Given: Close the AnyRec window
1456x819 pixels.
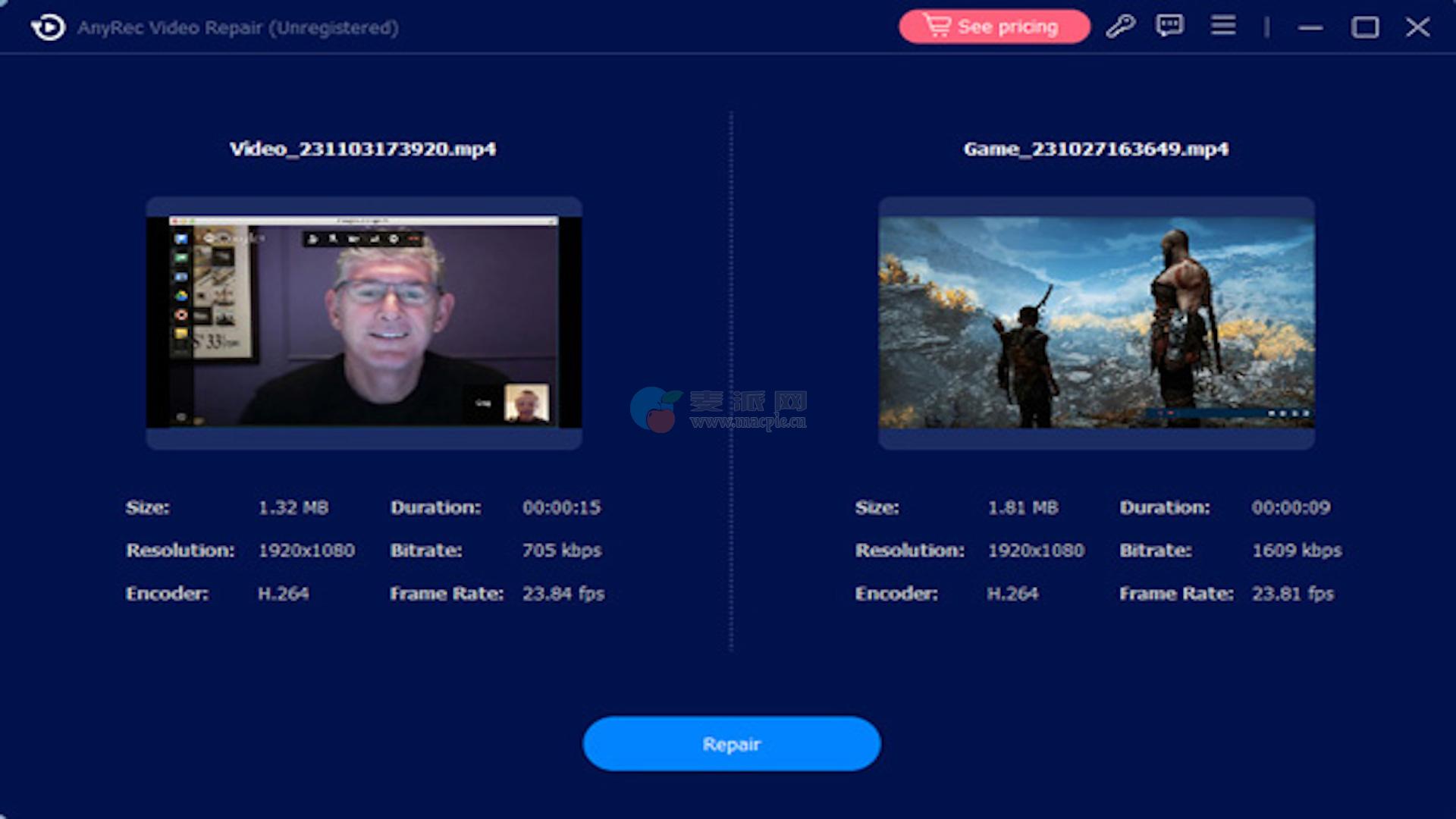Looking at the screenshot, I should point(1417,27).
